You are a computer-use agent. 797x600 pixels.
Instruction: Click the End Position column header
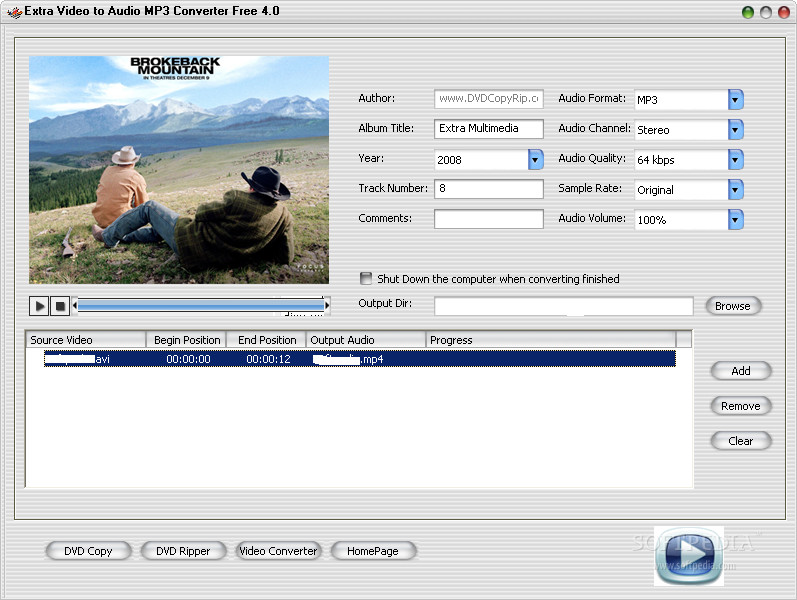pos(266,340)
